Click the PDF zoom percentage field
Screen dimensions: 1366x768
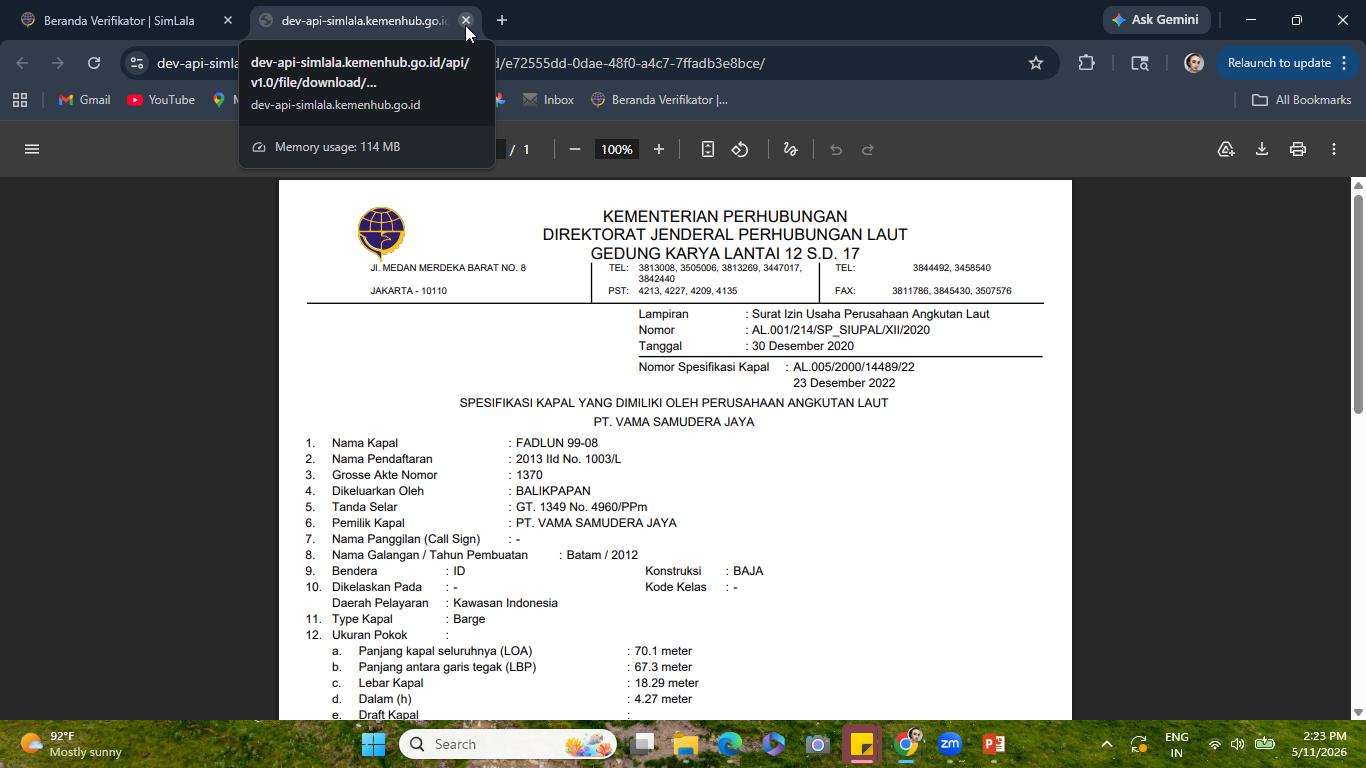pyautogui.click(x=616, y=149)
